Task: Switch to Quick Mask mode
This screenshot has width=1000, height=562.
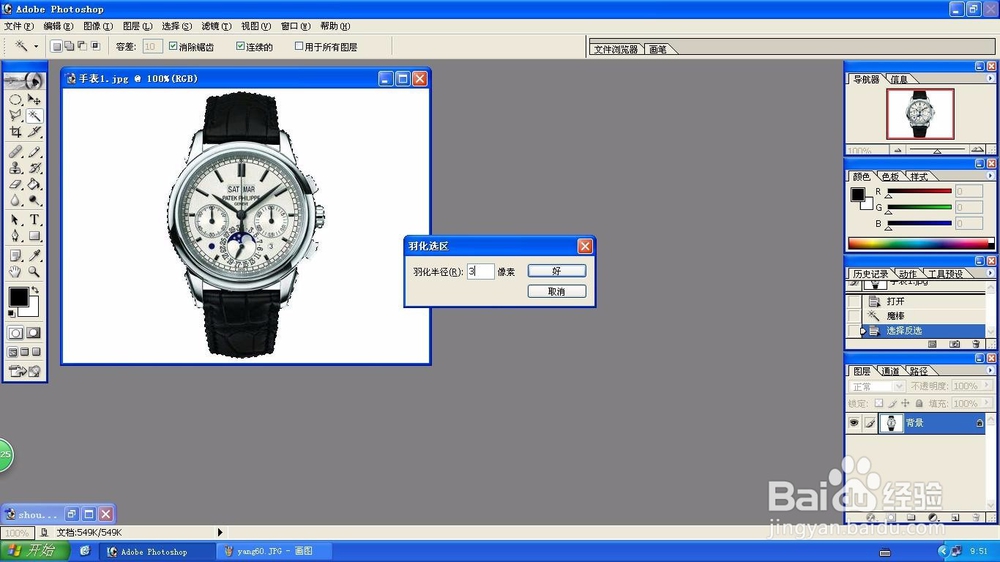Action: pos(34,333)
